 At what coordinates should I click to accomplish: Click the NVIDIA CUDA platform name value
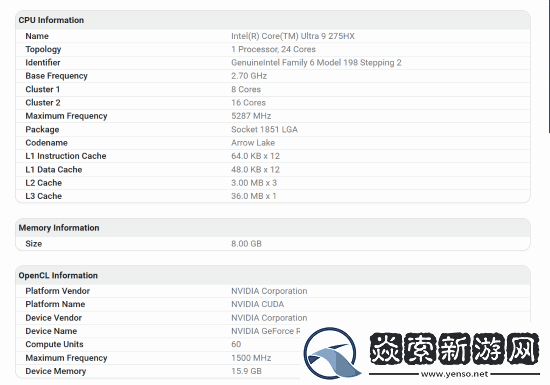click(257, 304)
